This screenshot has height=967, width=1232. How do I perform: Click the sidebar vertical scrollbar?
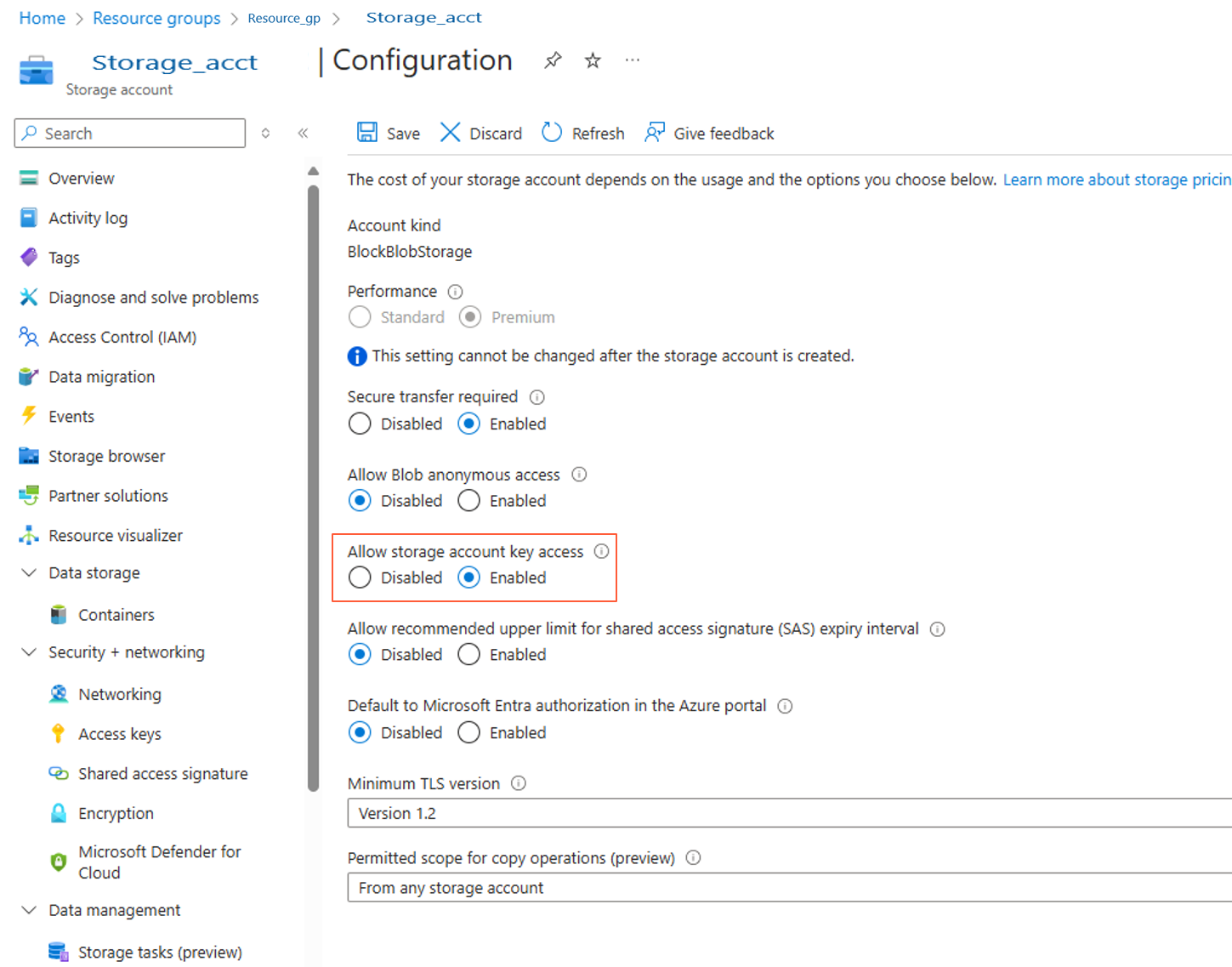point(313,485)
